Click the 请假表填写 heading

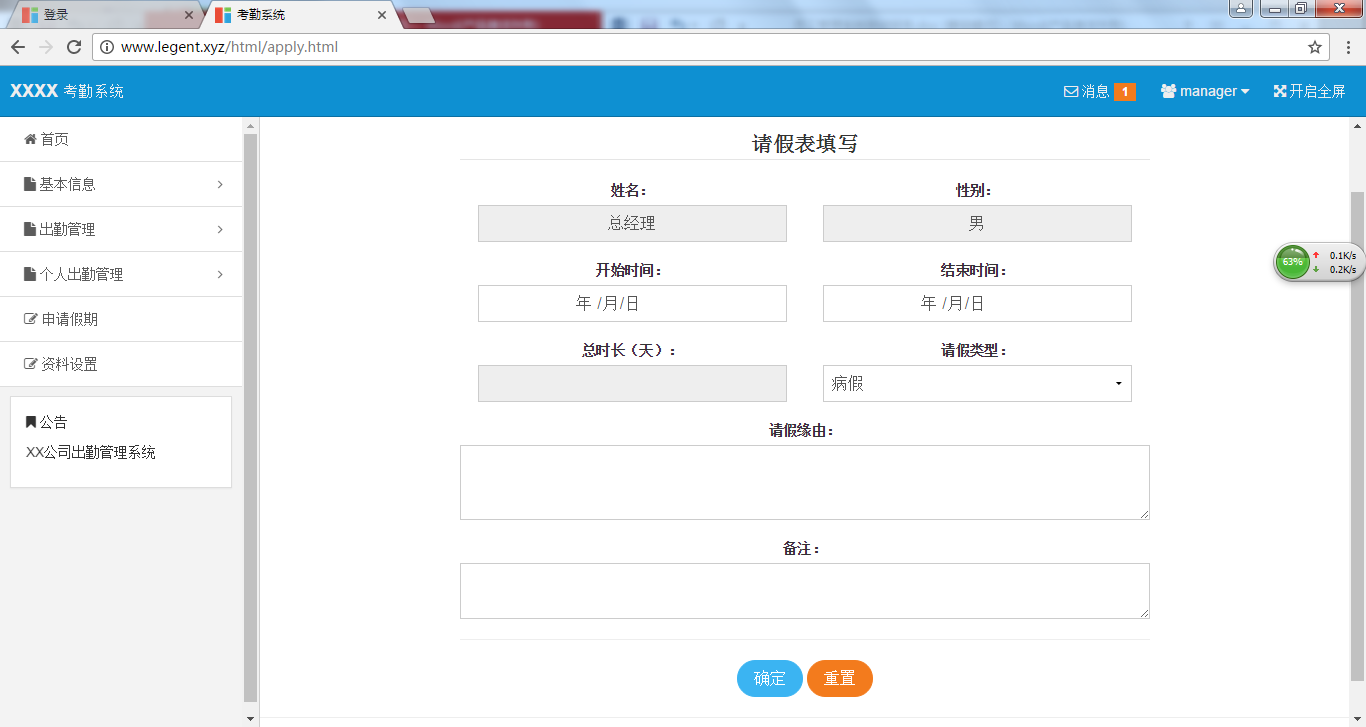pyautogui.click(x=805, y=144)
